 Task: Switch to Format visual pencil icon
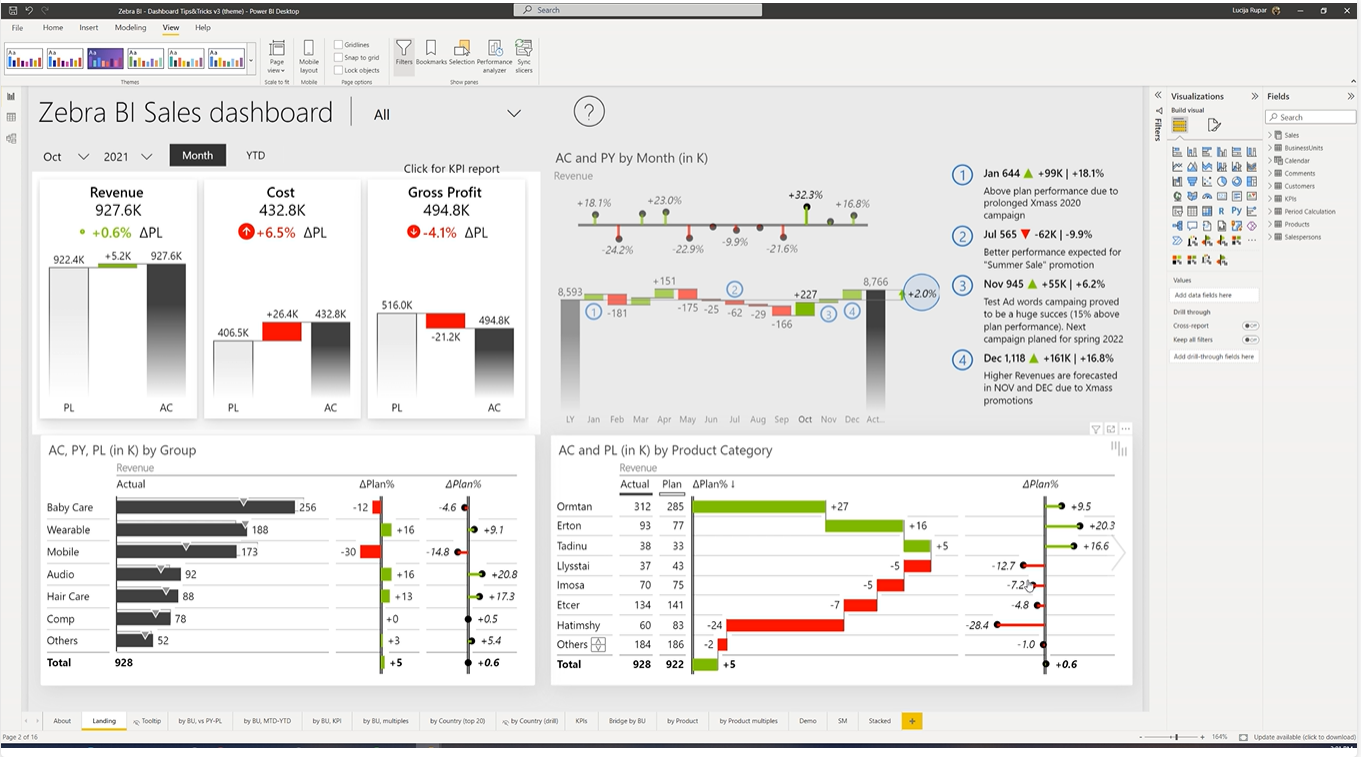coord(1213,125)
